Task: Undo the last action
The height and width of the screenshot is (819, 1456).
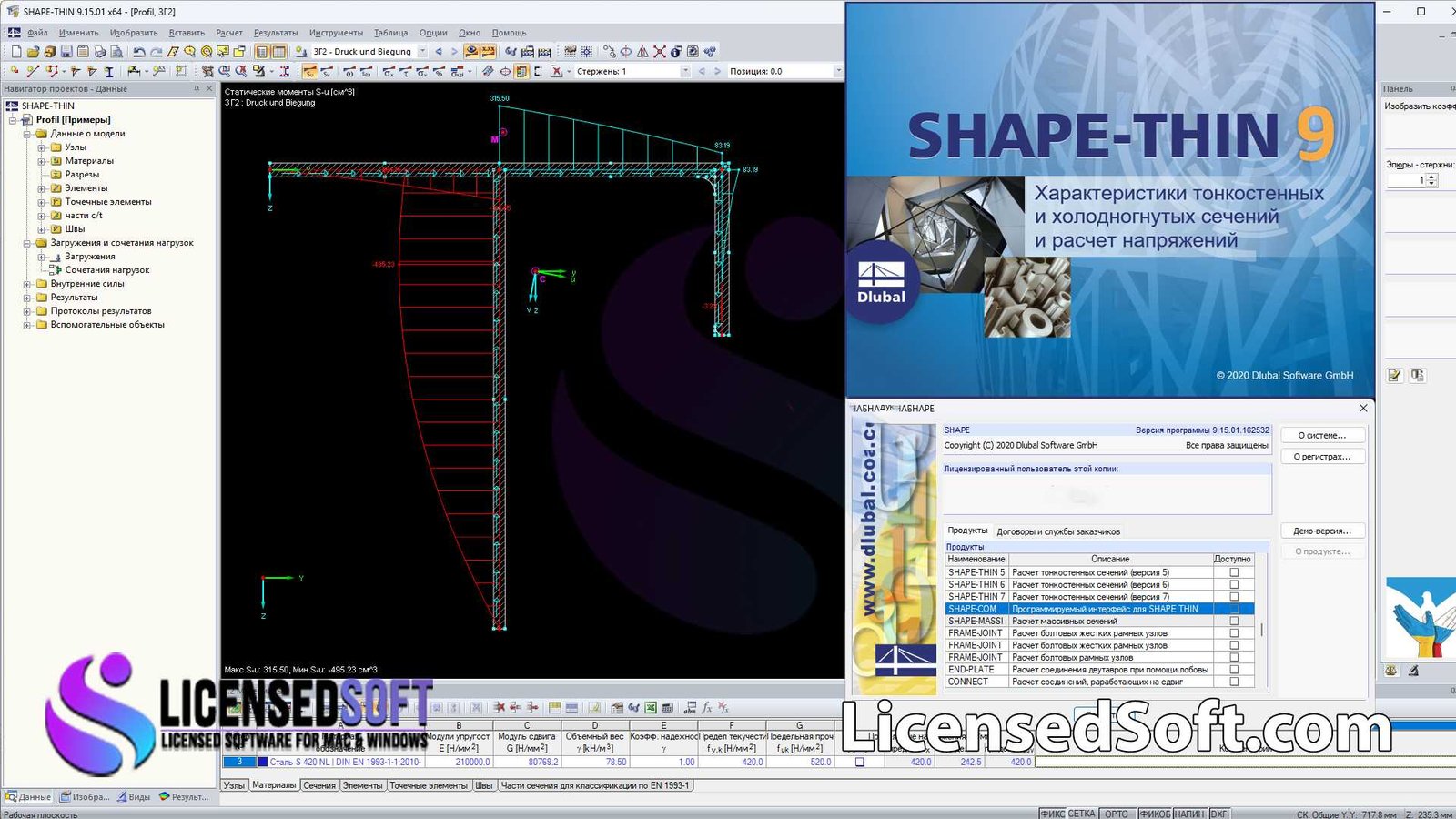Action: pyautogui.click(x=139, y=52)
